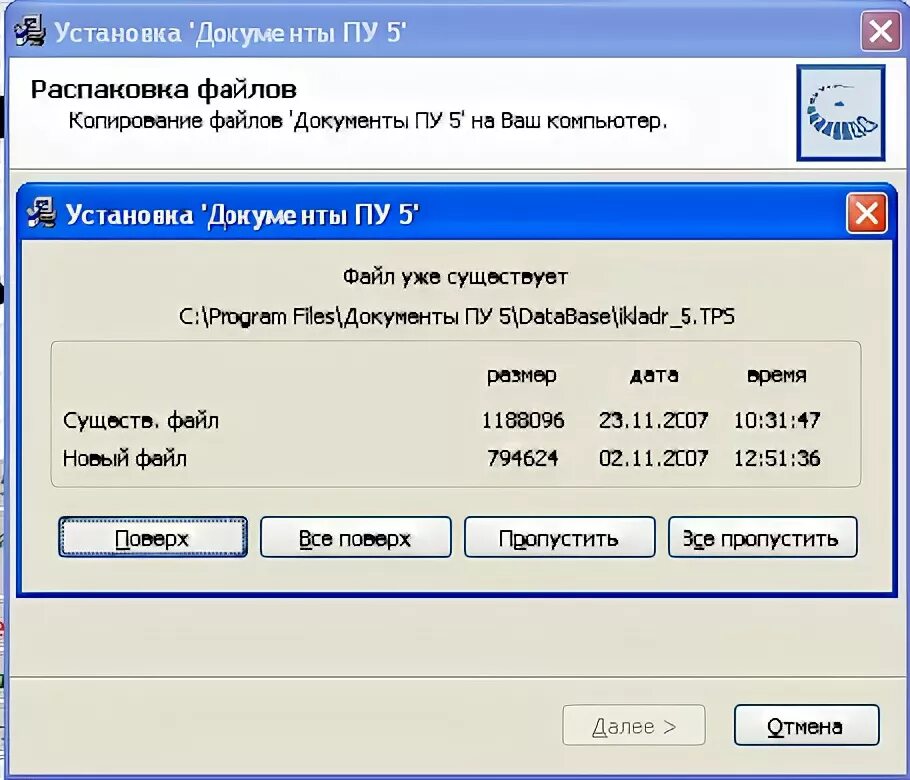Click the 'Новый файл' row label

click(x=125, y=458)
